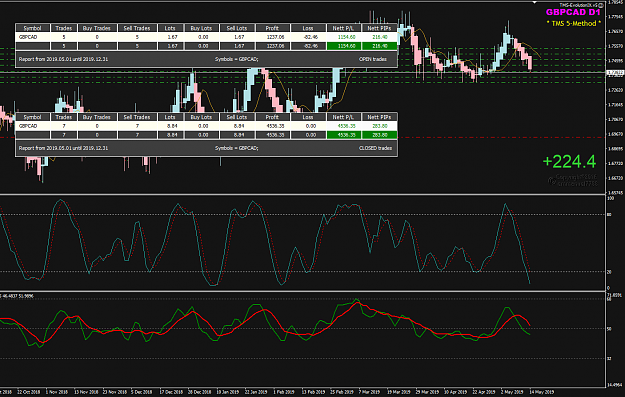
Task: Select Symbol header in OPEN trades report
Action: 32,28
